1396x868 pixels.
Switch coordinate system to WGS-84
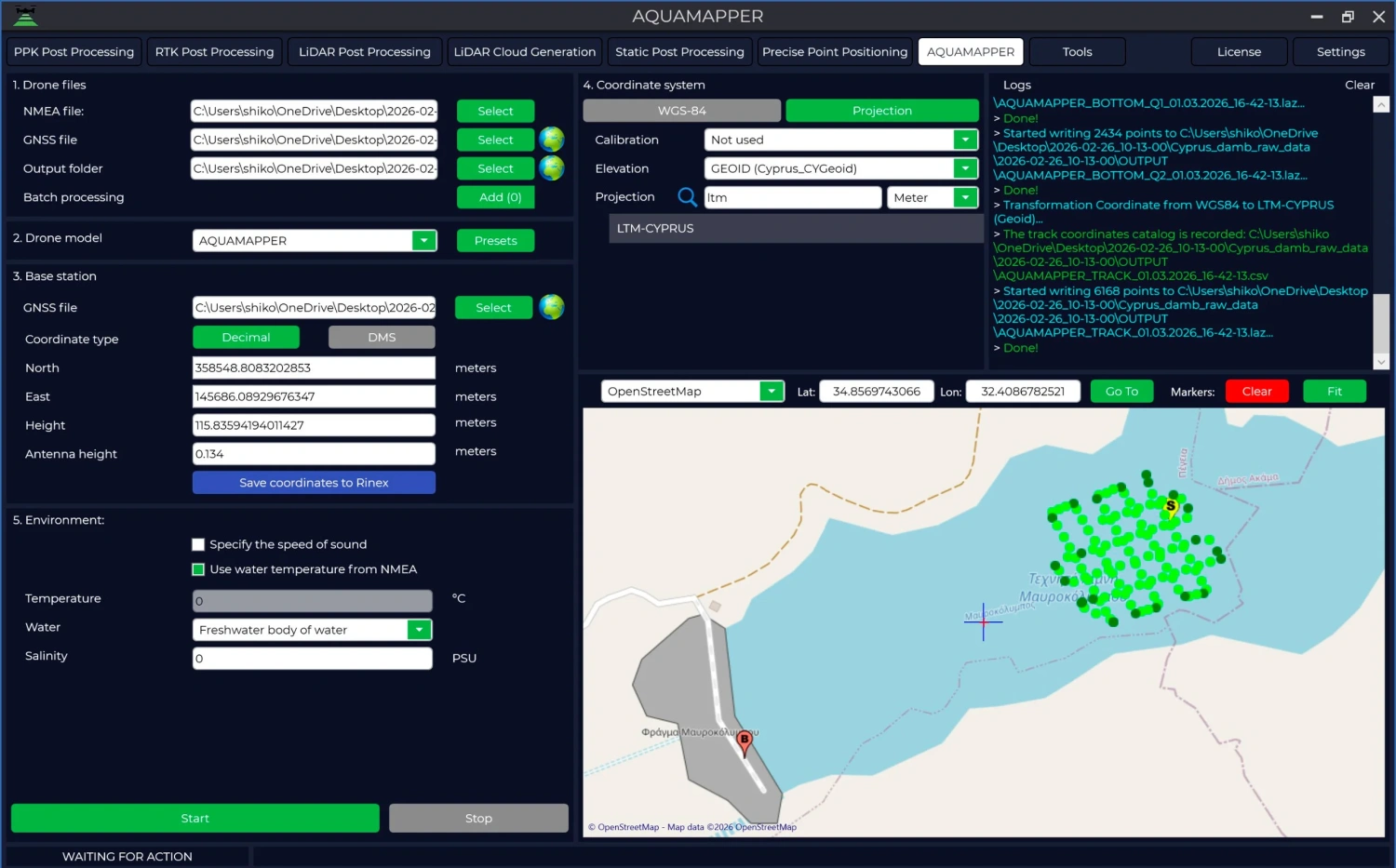(x=681, y=111)
